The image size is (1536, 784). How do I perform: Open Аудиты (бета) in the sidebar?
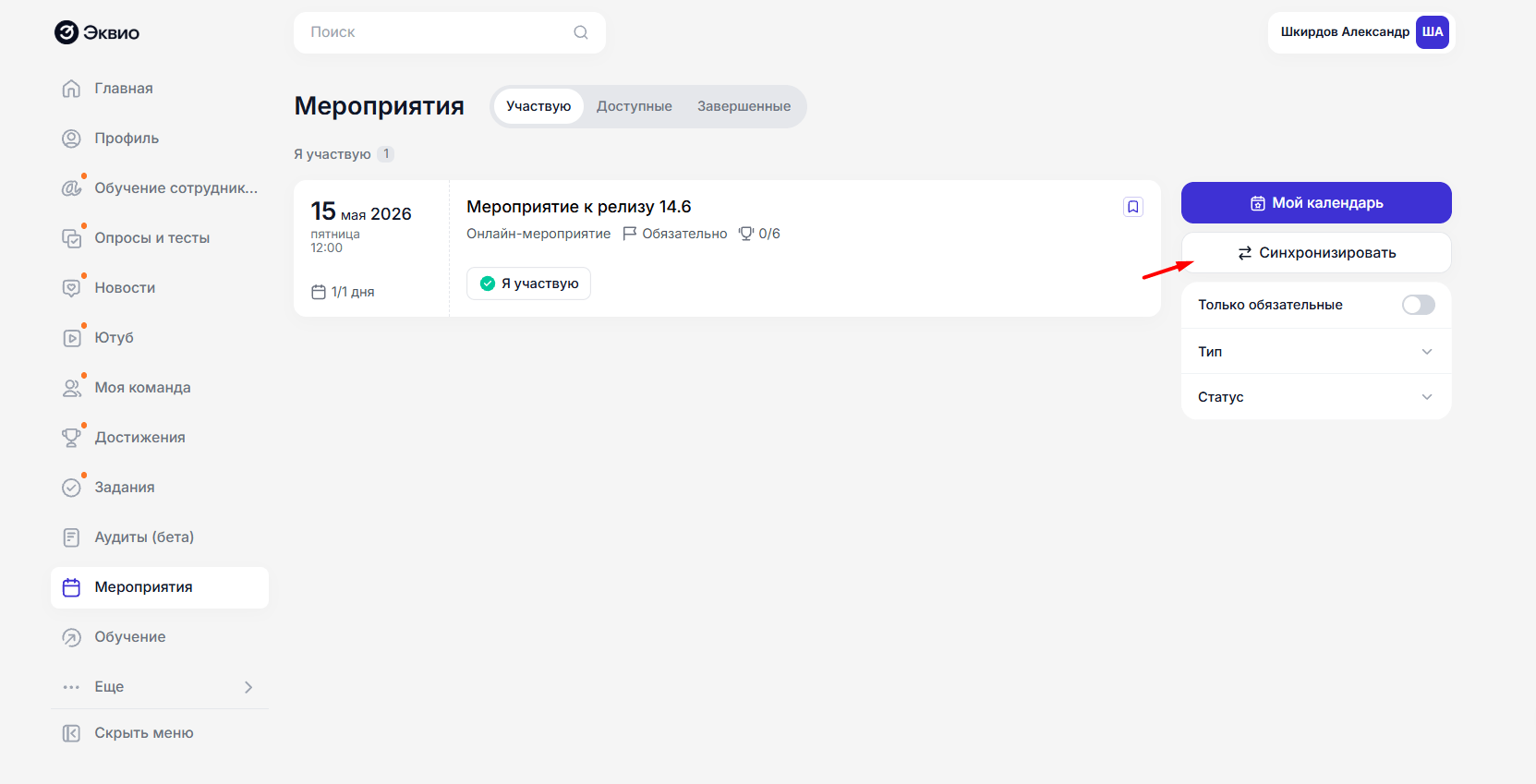point(160,537)
